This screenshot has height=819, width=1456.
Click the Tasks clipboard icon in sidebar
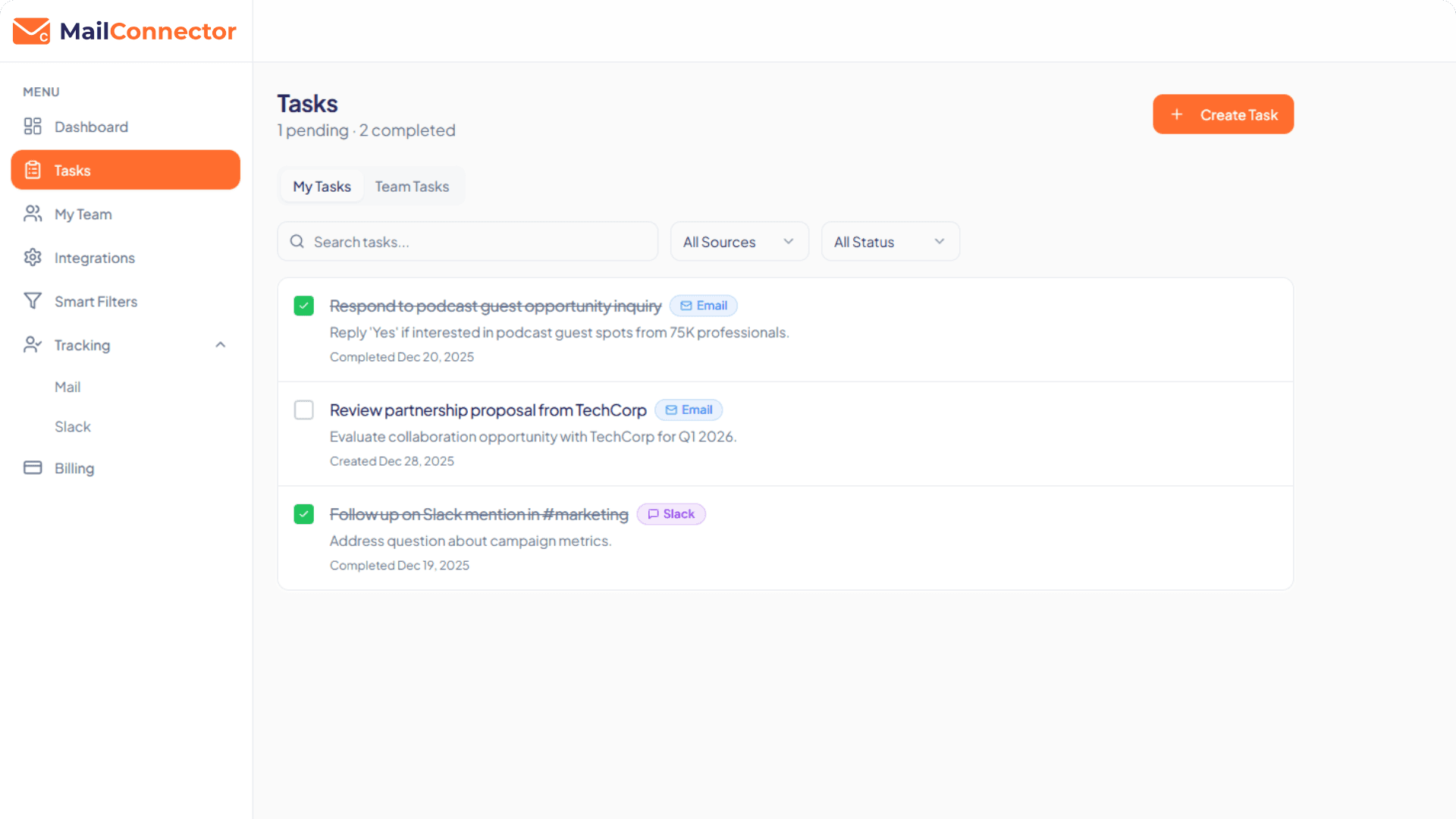pyautogui.click(x=33, y=170)
